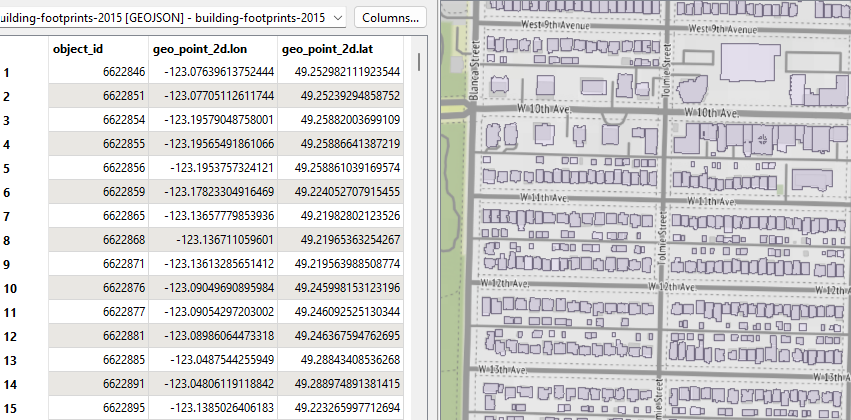Click longitude cell -123.17823304916469

[x=213, y=192]
